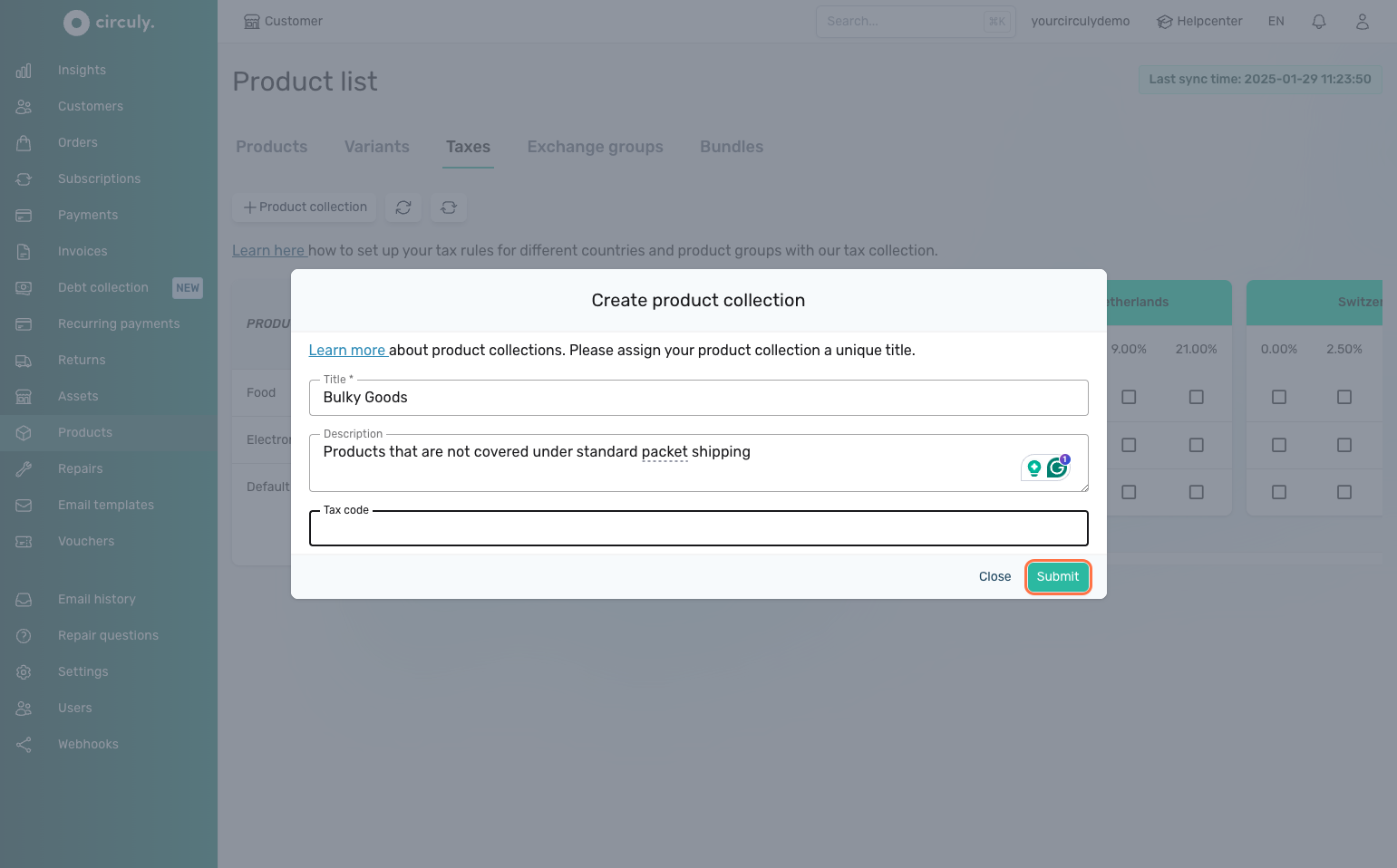This screenshot has height=868, width=1397.
Task: Open Debt collection menu item
Action: [103, 288]
